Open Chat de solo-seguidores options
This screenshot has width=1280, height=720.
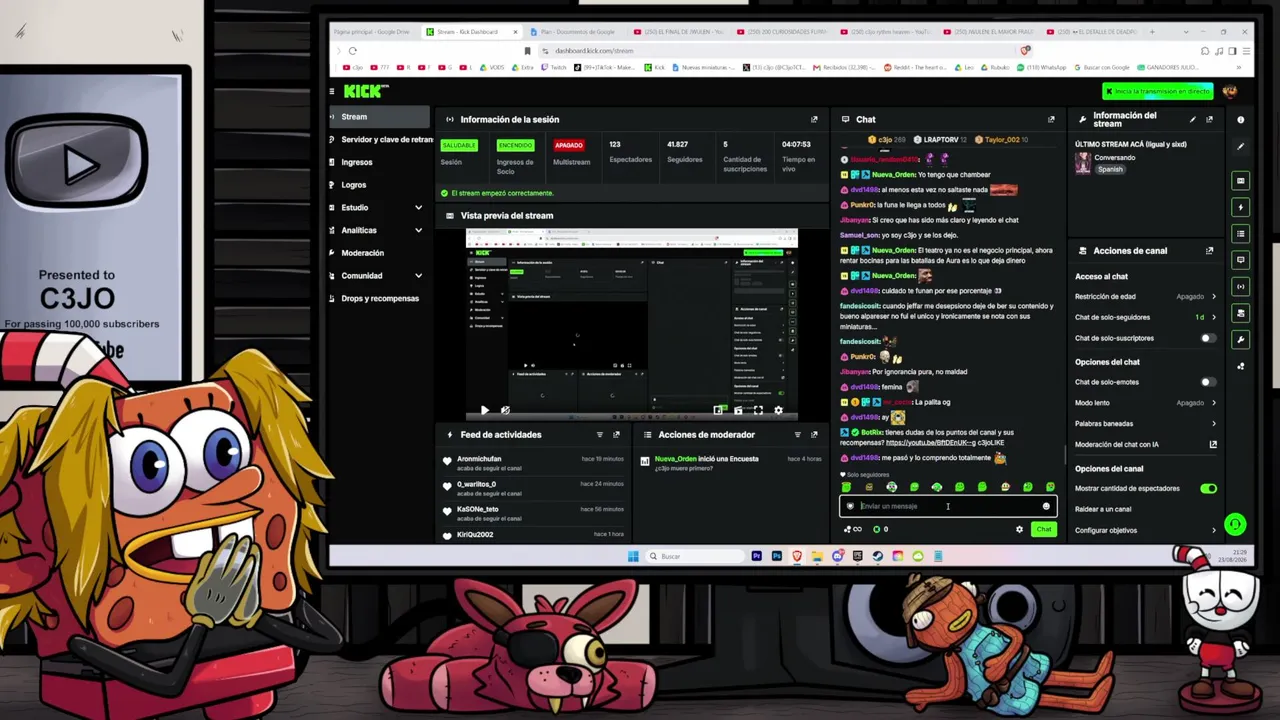click(1145, 317)
